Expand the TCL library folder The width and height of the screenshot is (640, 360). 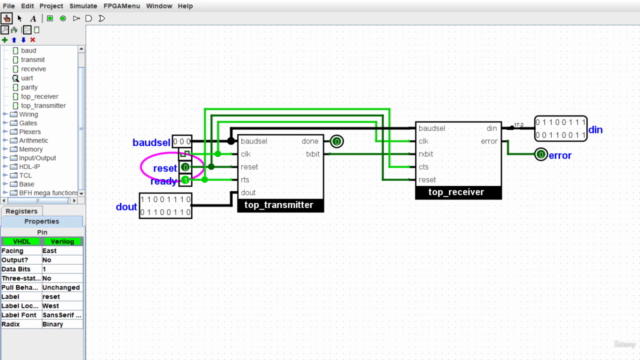click(5, 176)
